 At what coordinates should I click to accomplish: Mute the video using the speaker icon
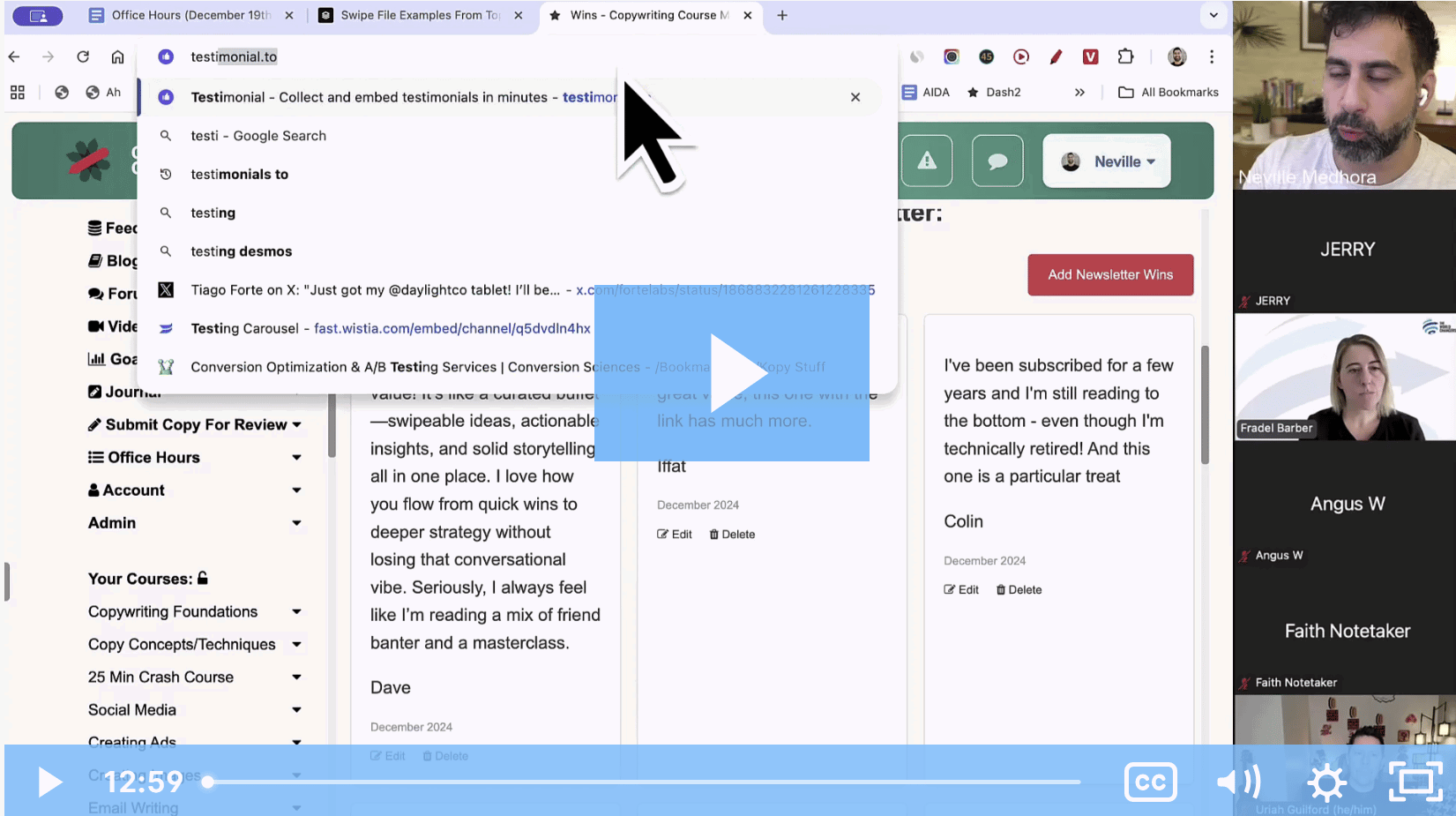pos(1238,782)
